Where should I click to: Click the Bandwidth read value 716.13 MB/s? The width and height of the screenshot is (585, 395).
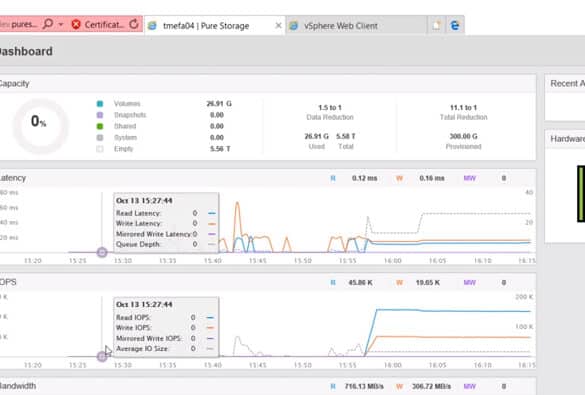(364, 386)
